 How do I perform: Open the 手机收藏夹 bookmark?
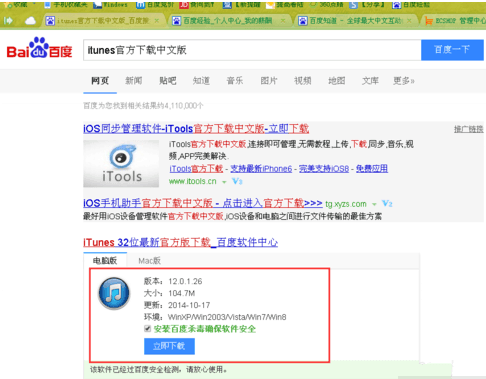point(66,5)
